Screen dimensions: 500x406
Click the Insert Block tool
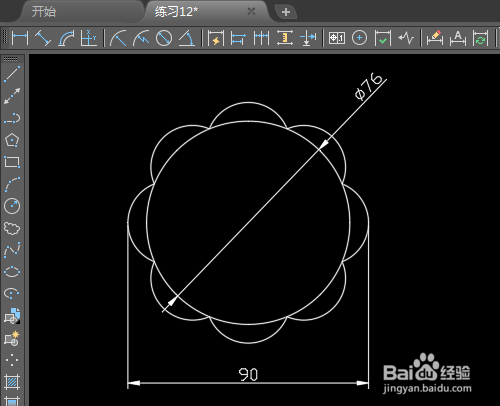(x=12, y=316)
